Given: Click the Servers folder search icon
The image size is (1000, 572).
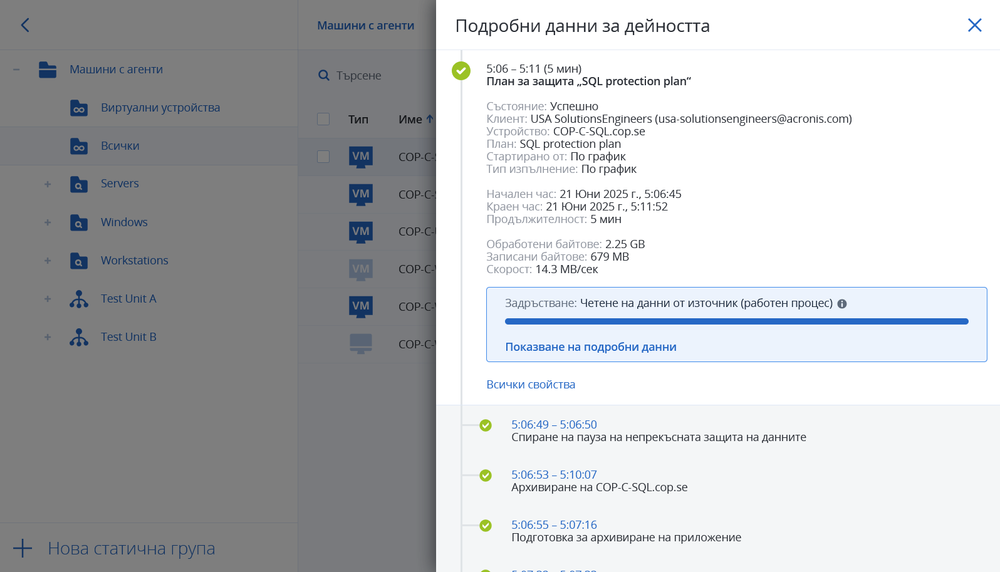Looking at the screenshot, I should [x=79, y=184].
